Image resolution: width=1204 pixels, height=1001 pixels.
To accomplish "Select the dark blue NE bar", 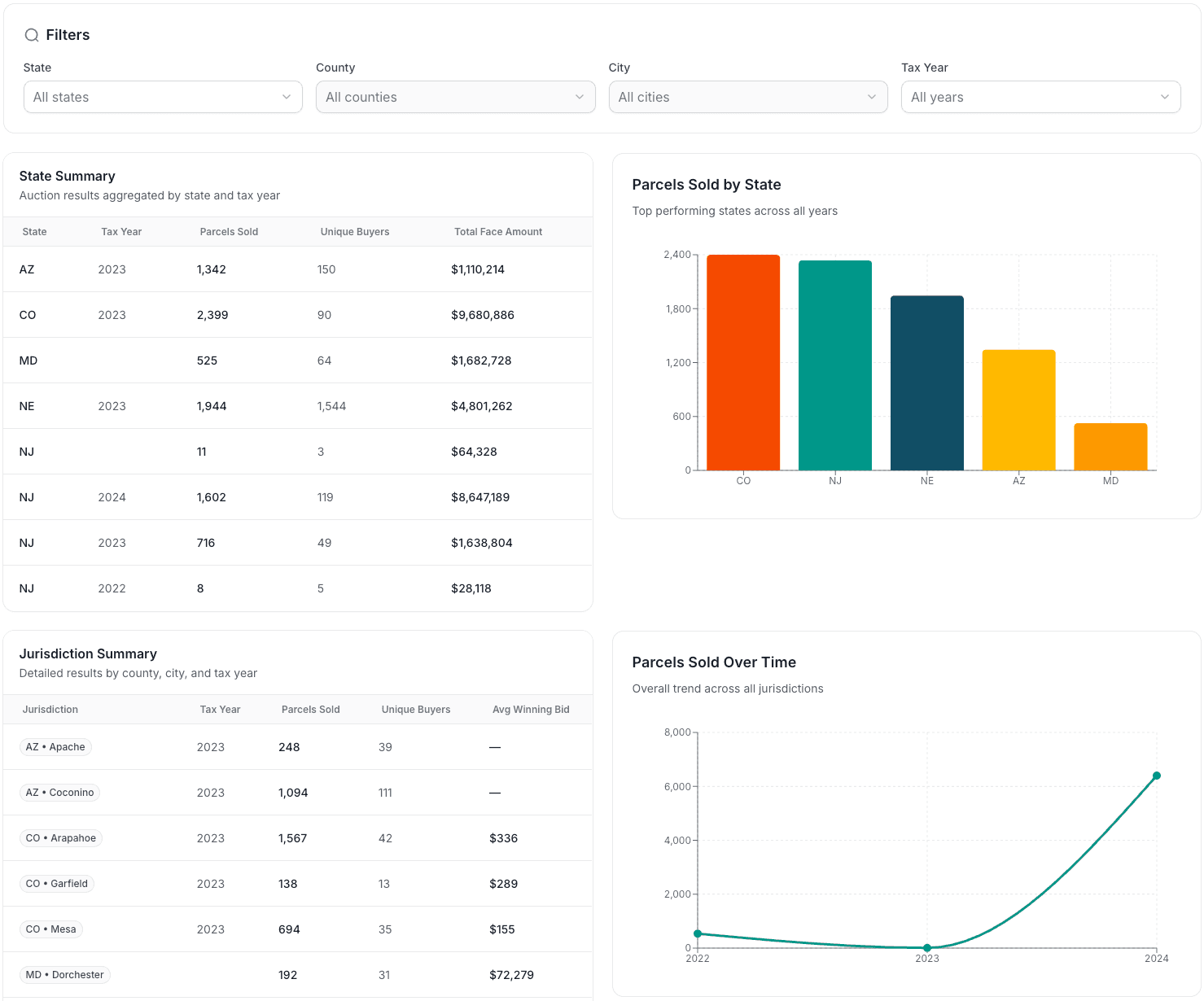I will pos(926,382).
